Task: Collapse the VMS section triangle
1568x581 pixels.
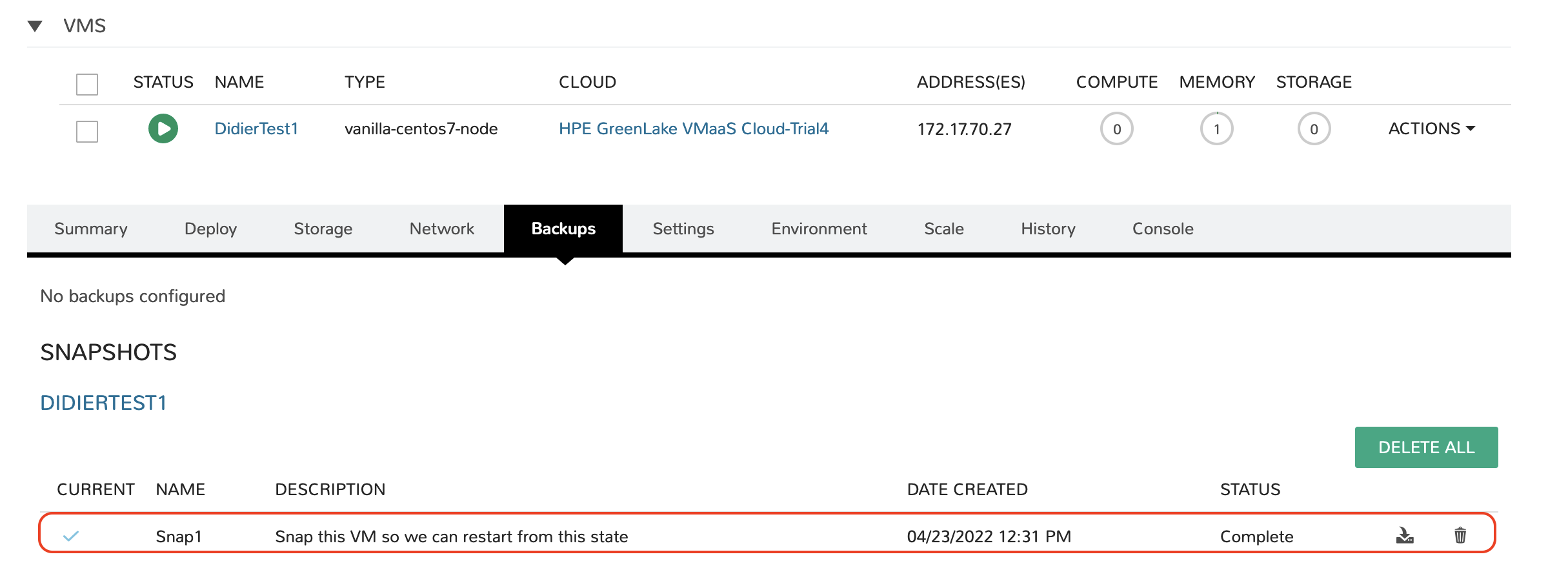Action: (x=35, y=26)
